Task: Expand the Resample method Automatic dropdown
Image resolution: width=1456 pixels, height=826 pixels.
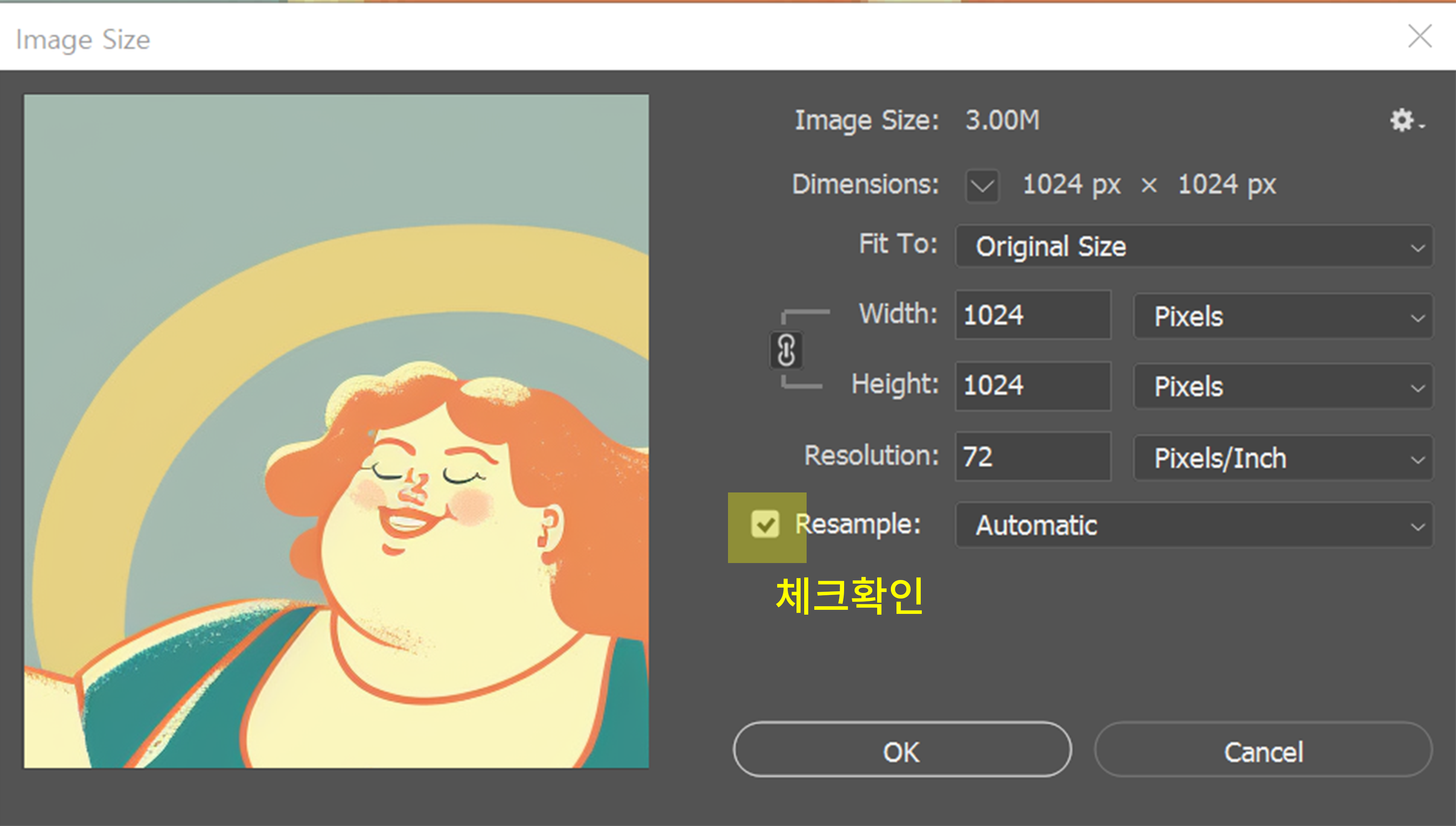Action: (1194, 526)
